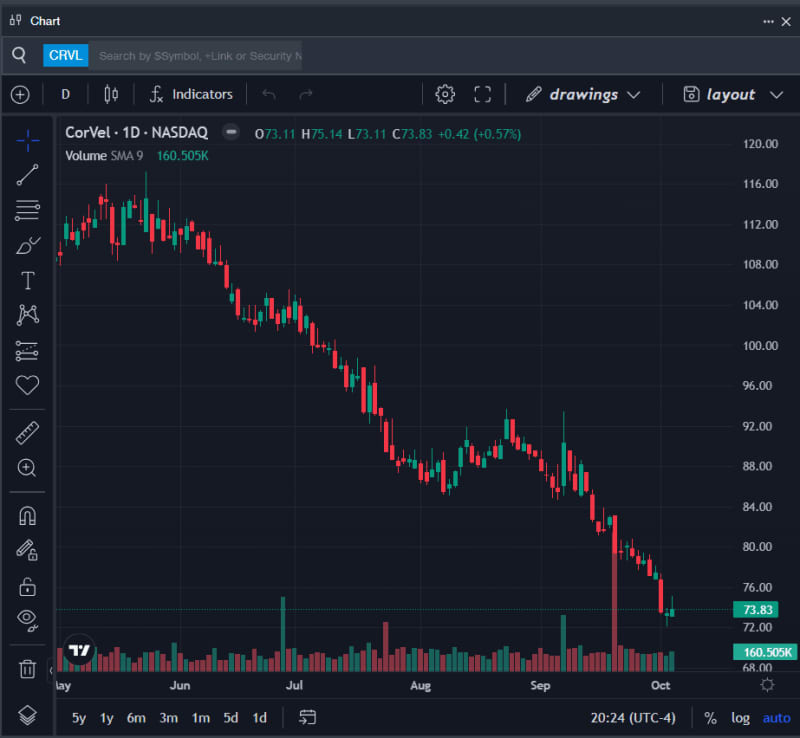Screen dimensions: 800x738
Task: Toggle magnet mode for drawings
Action: [x=28, y=516]
